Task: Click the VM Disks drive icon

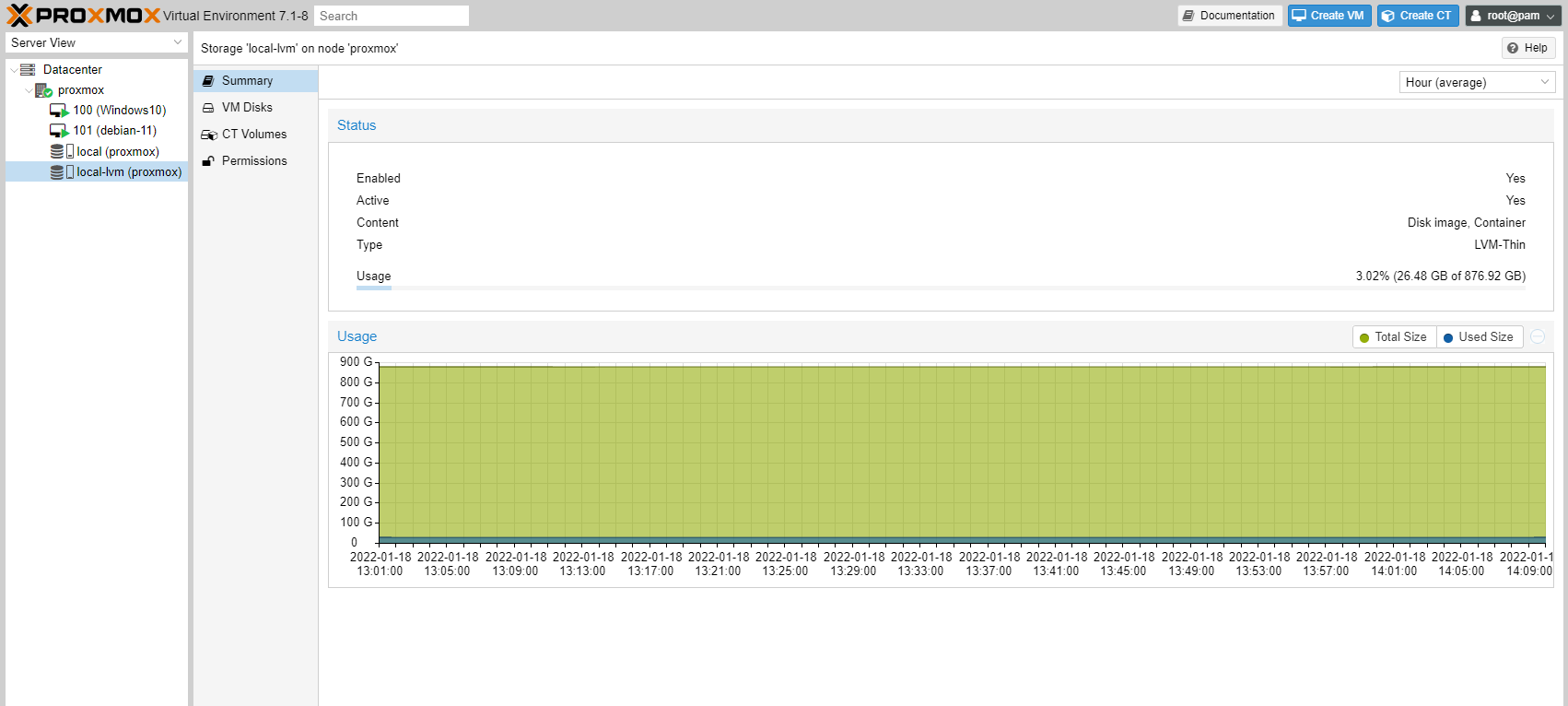Action: coord(208,108)
